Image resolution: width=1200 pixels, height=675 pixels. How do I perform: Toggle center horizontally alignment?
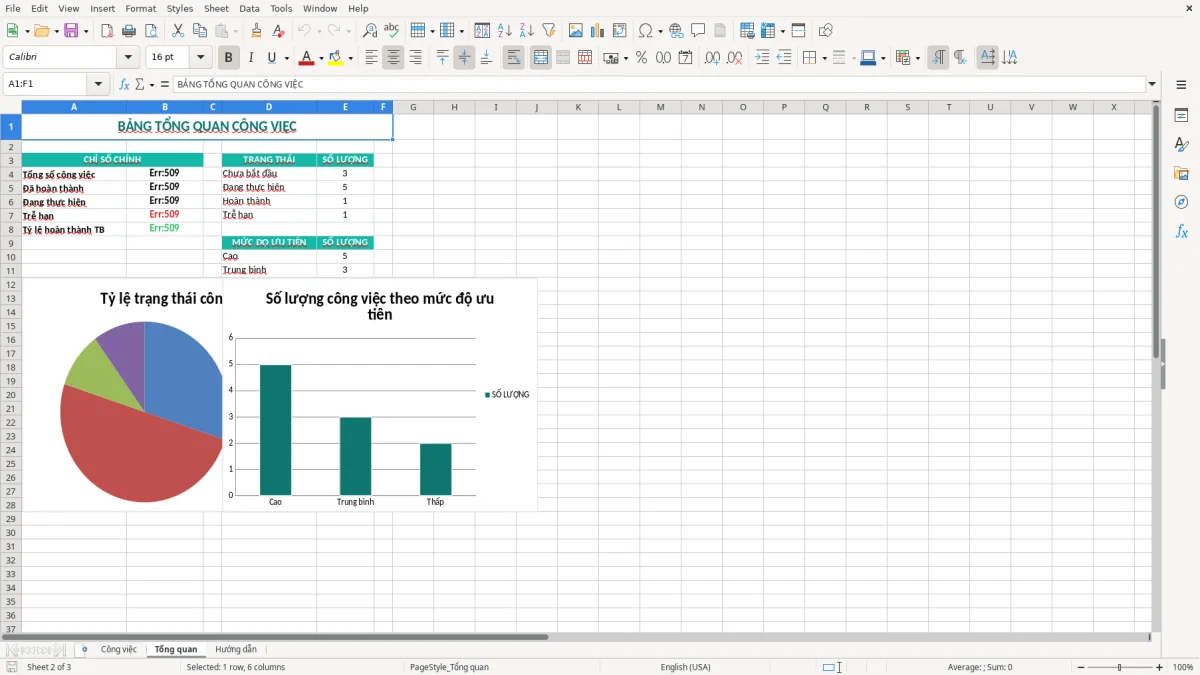click(393, 57)
